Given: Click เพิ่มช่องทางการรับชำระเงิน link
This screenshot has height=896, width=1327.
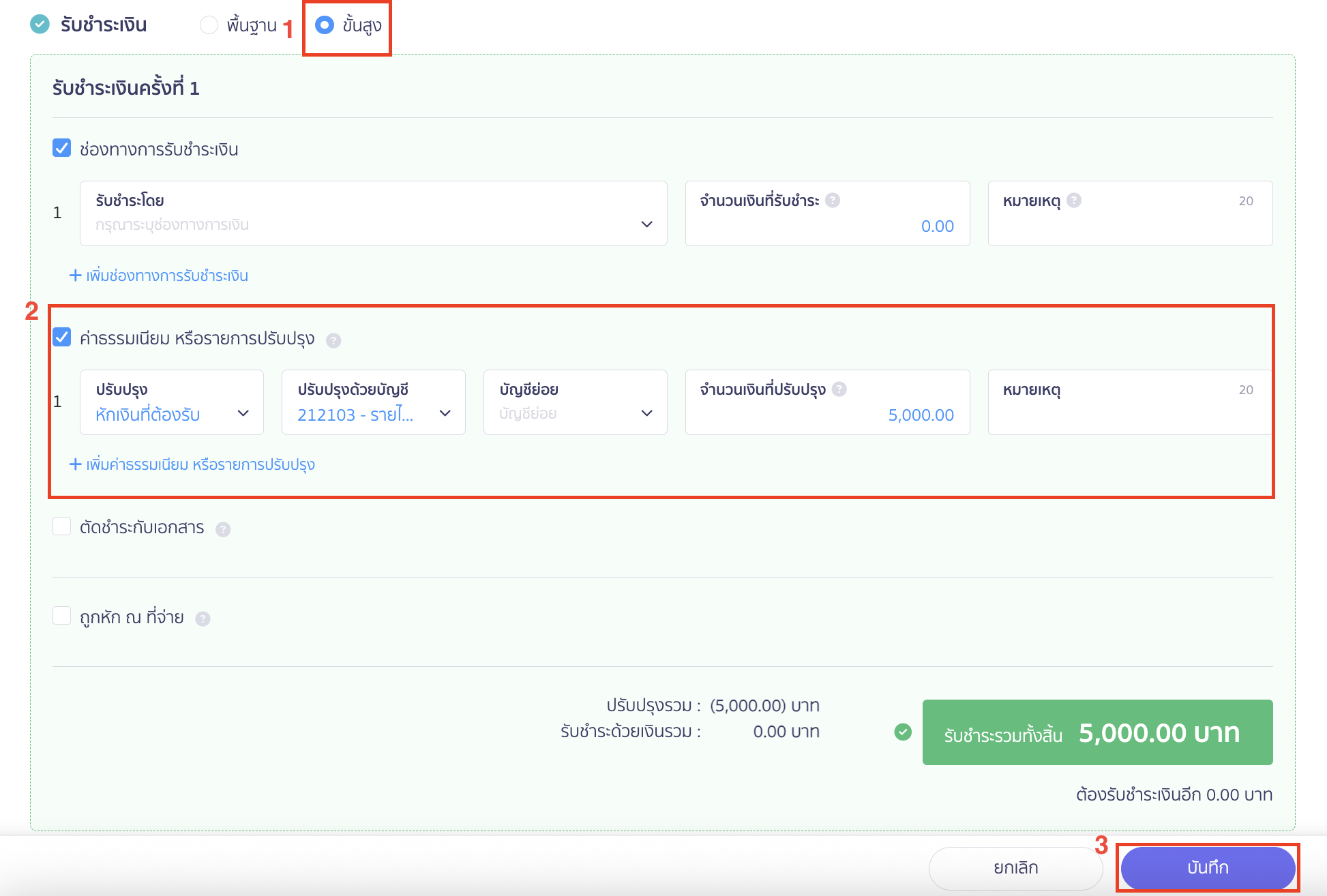Looking at the screenshot, I should (x=159, y=275).
